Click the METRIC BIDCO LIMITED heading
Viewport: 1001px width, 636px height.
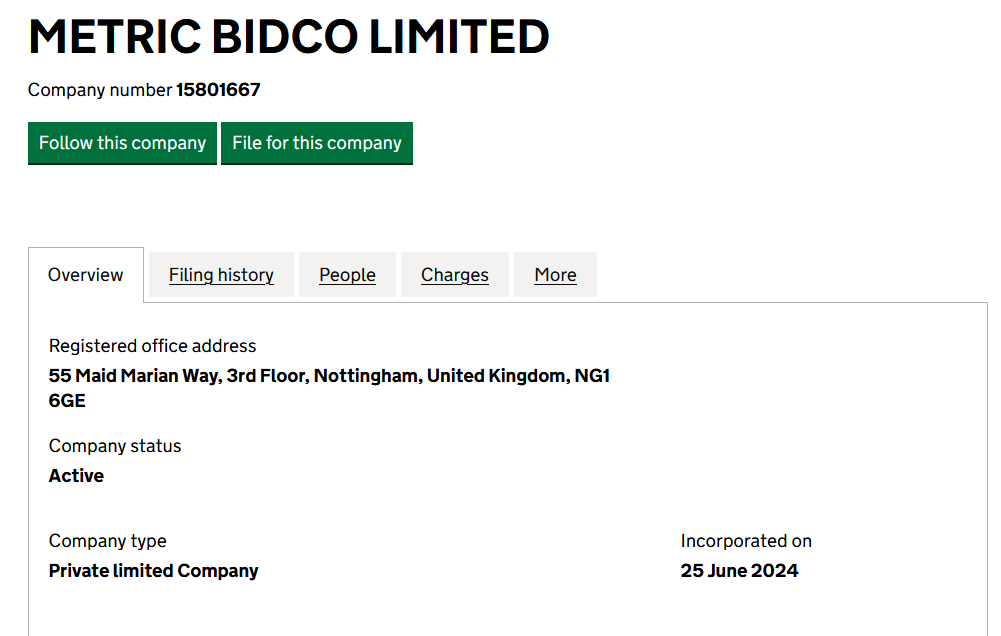(289, 37)
